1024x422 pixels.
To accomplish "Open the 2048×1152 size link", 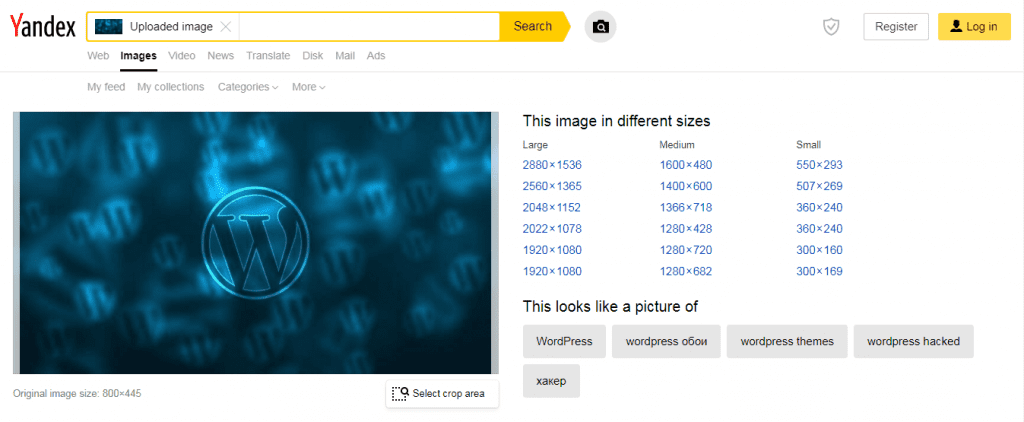I will click(x=552, y=208).
